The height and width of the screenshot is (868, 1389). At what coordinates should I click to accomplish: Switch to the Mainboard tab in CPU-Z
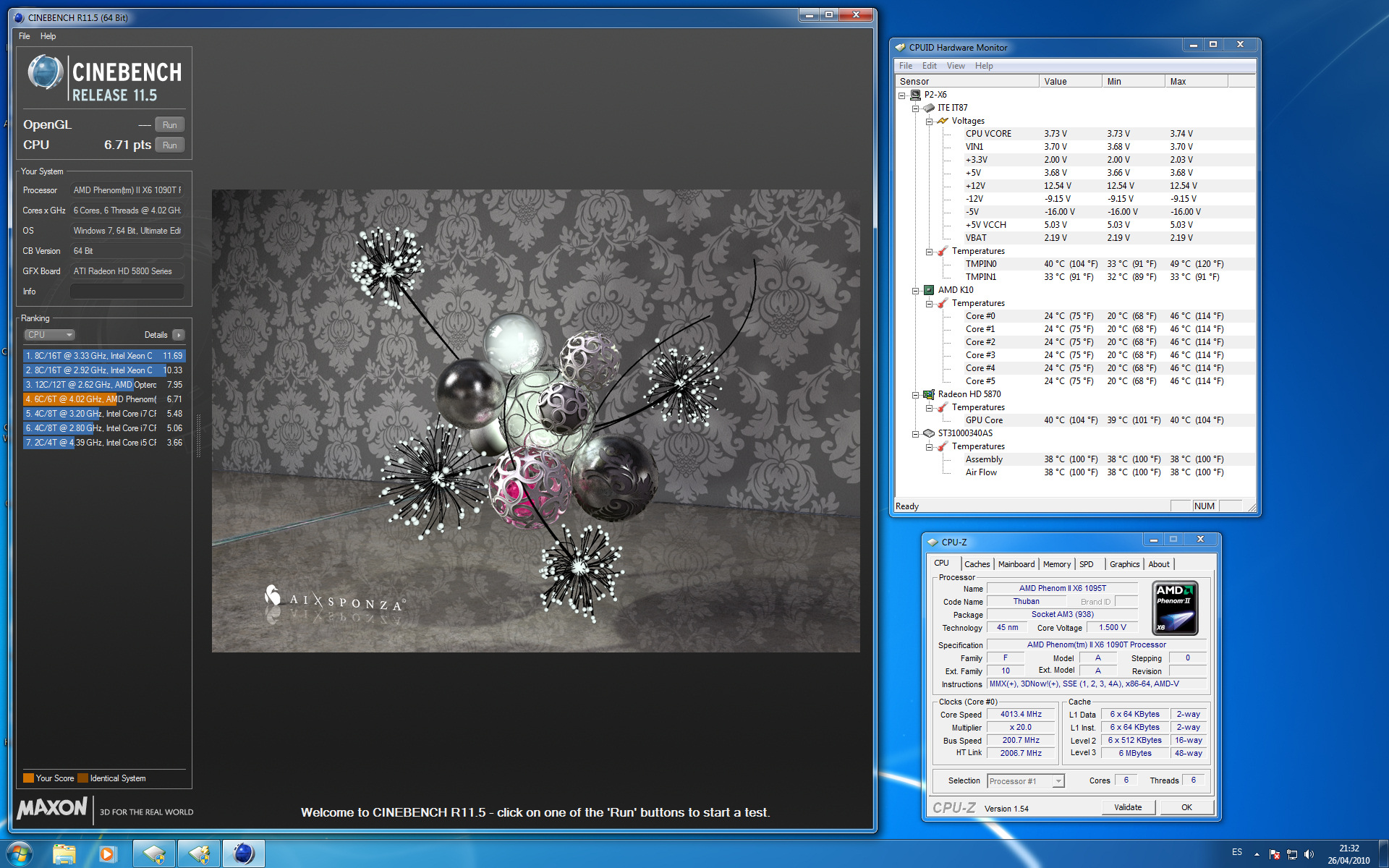pyautogui.click(x=1016, y=564)
